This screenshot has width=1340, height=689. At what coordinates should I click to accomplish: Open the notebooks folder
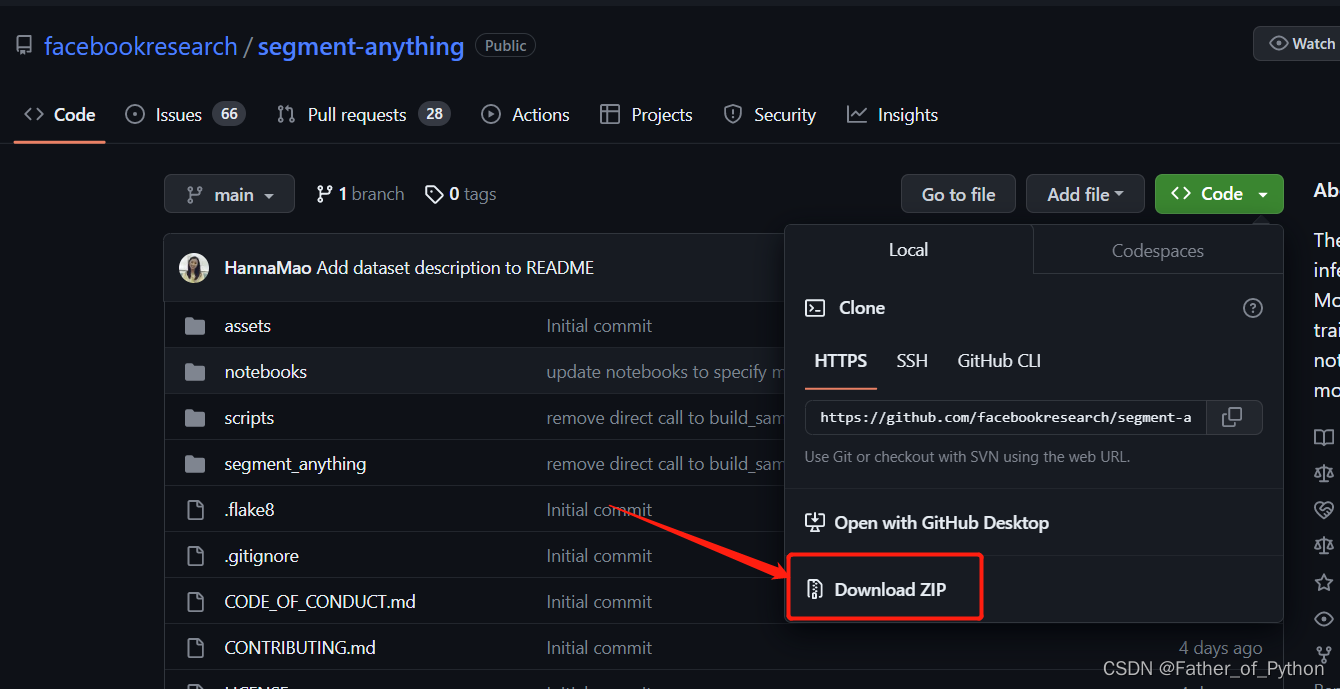coord(265,372)
